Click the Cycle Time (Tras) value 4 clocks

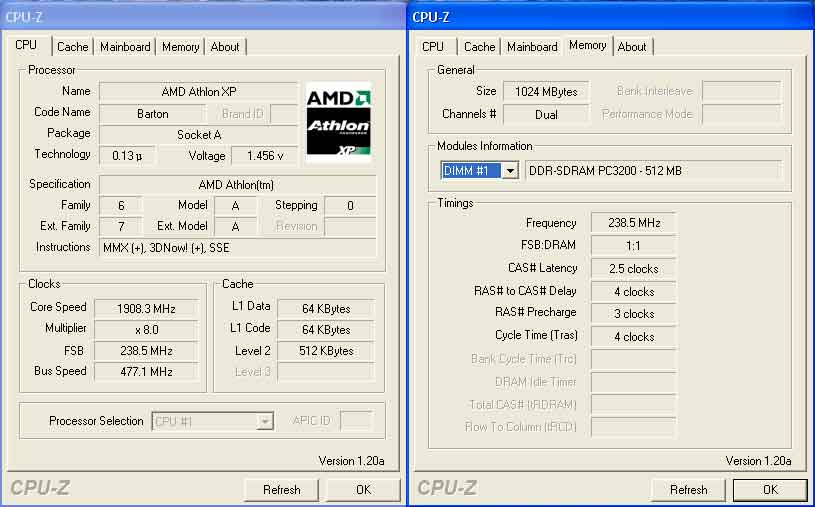point(634,337)
